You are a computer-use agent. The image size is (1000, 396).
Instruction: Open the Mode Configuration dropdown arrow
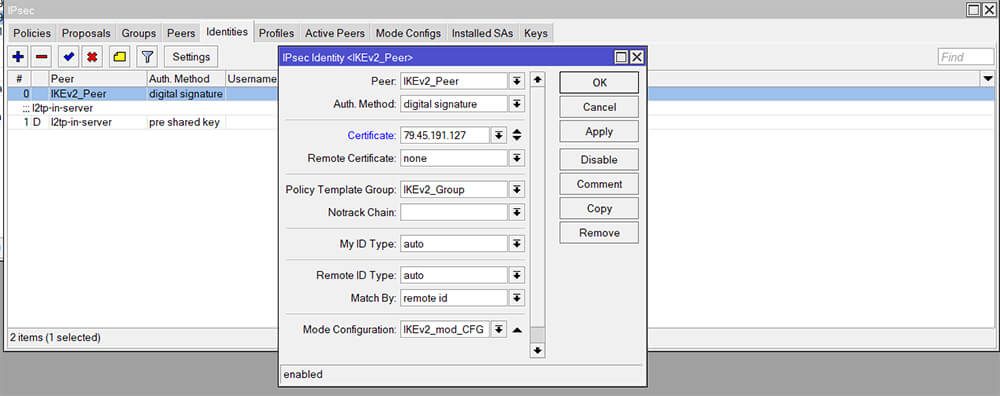[499, 330]
